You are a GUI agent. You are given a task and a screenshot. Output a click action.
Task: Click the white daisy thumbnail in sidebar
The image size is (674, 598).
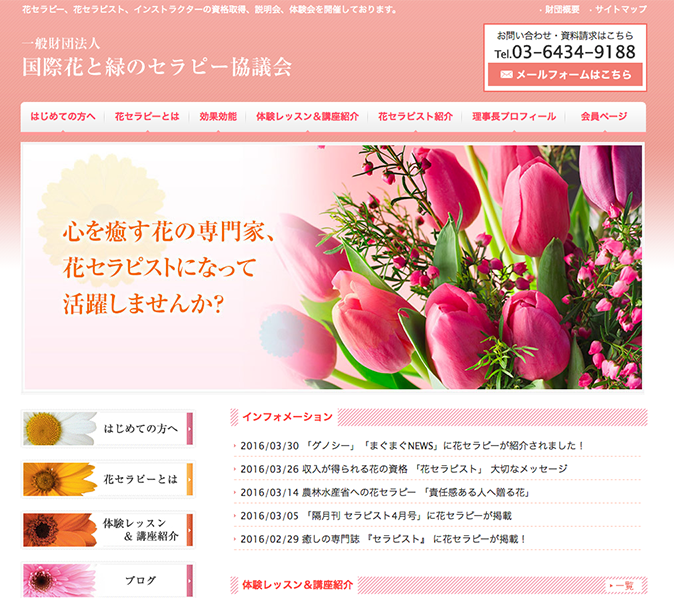pyautogui.click(x=60, y=429)
